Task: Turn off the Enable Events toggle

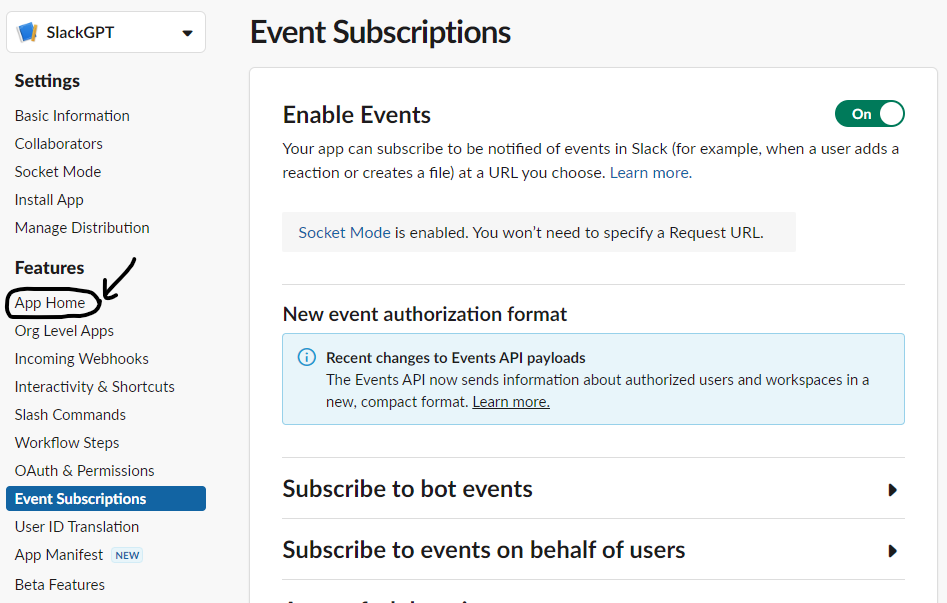Action: [x=869, y=114]
